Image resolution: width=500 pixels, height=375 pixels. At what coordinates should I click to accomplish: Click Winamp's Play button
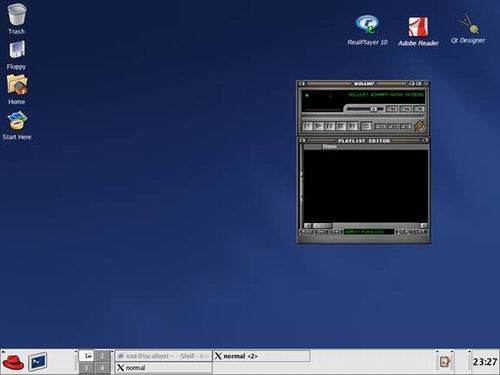tap(319, 126)
